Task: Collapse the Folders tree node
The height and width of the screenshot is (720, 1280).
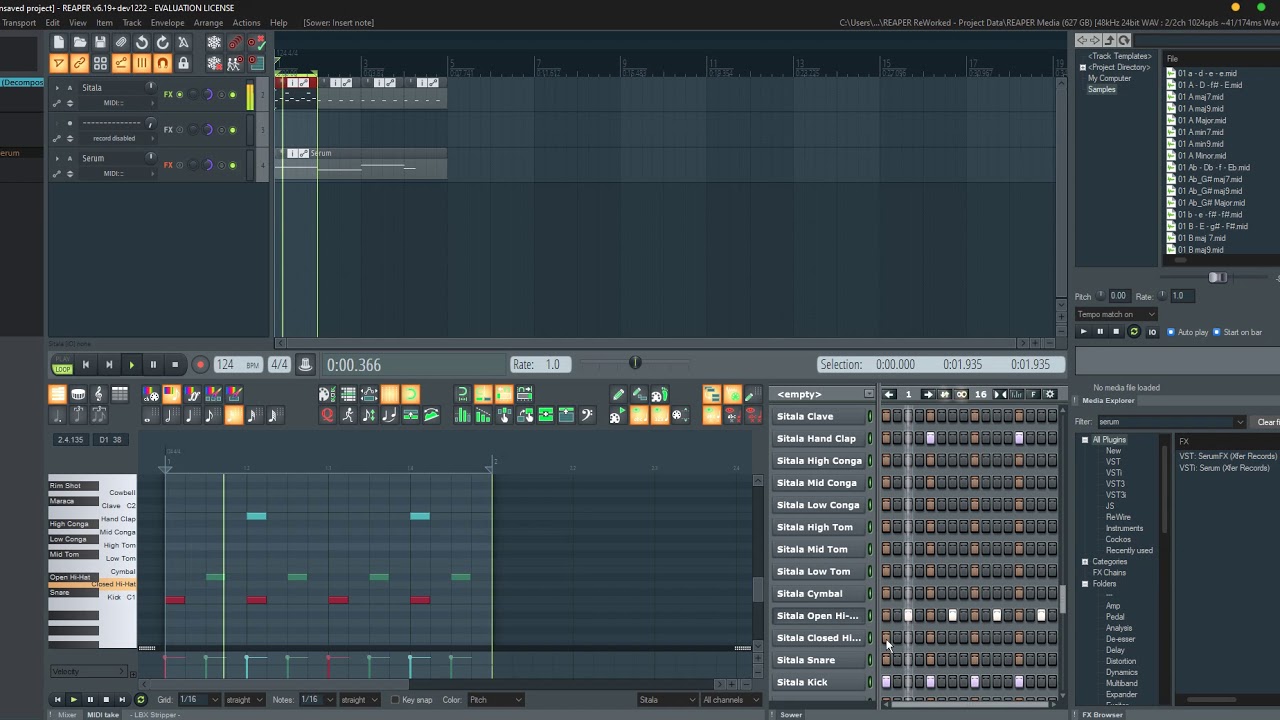Action: [1085, 584]
